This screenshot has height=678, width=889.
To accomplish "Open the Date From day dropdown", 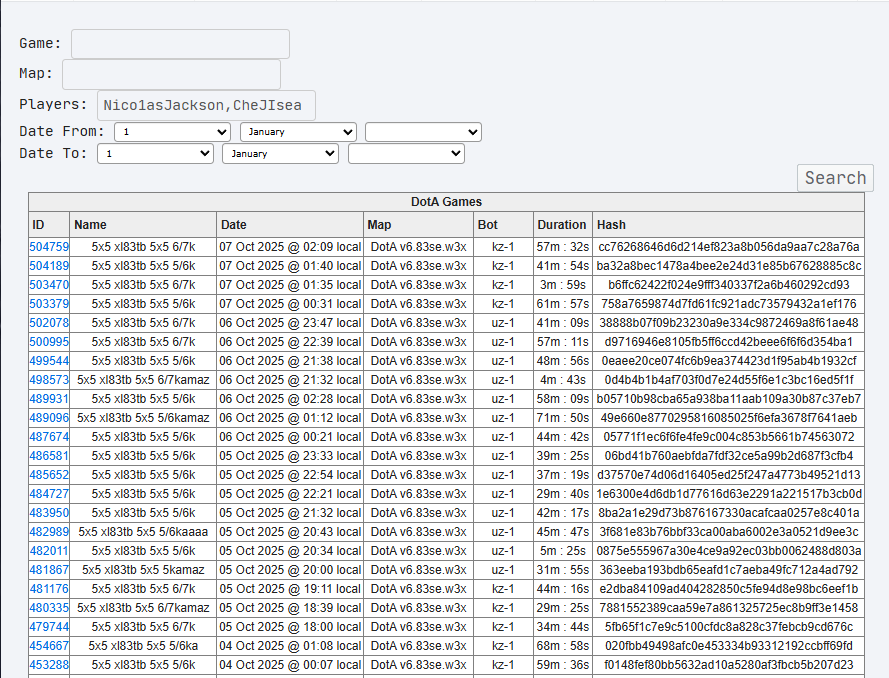I will 172,132.
